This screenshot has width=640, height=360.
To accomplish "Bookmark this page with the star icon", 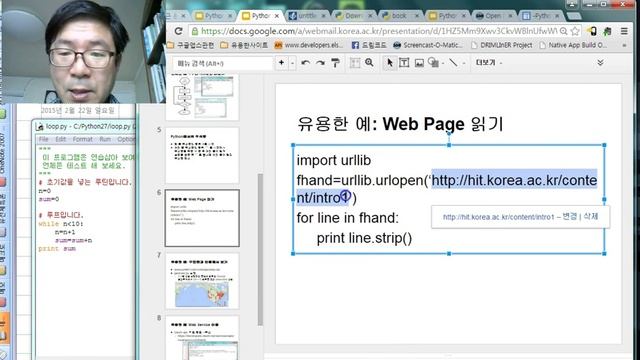I will point(575,31).
